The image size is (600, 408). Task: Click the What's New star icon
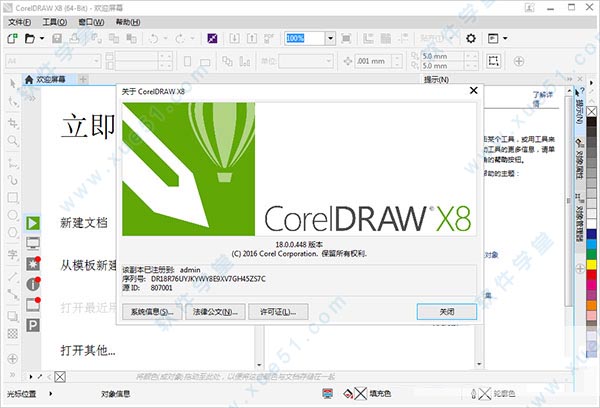(33, 264)
